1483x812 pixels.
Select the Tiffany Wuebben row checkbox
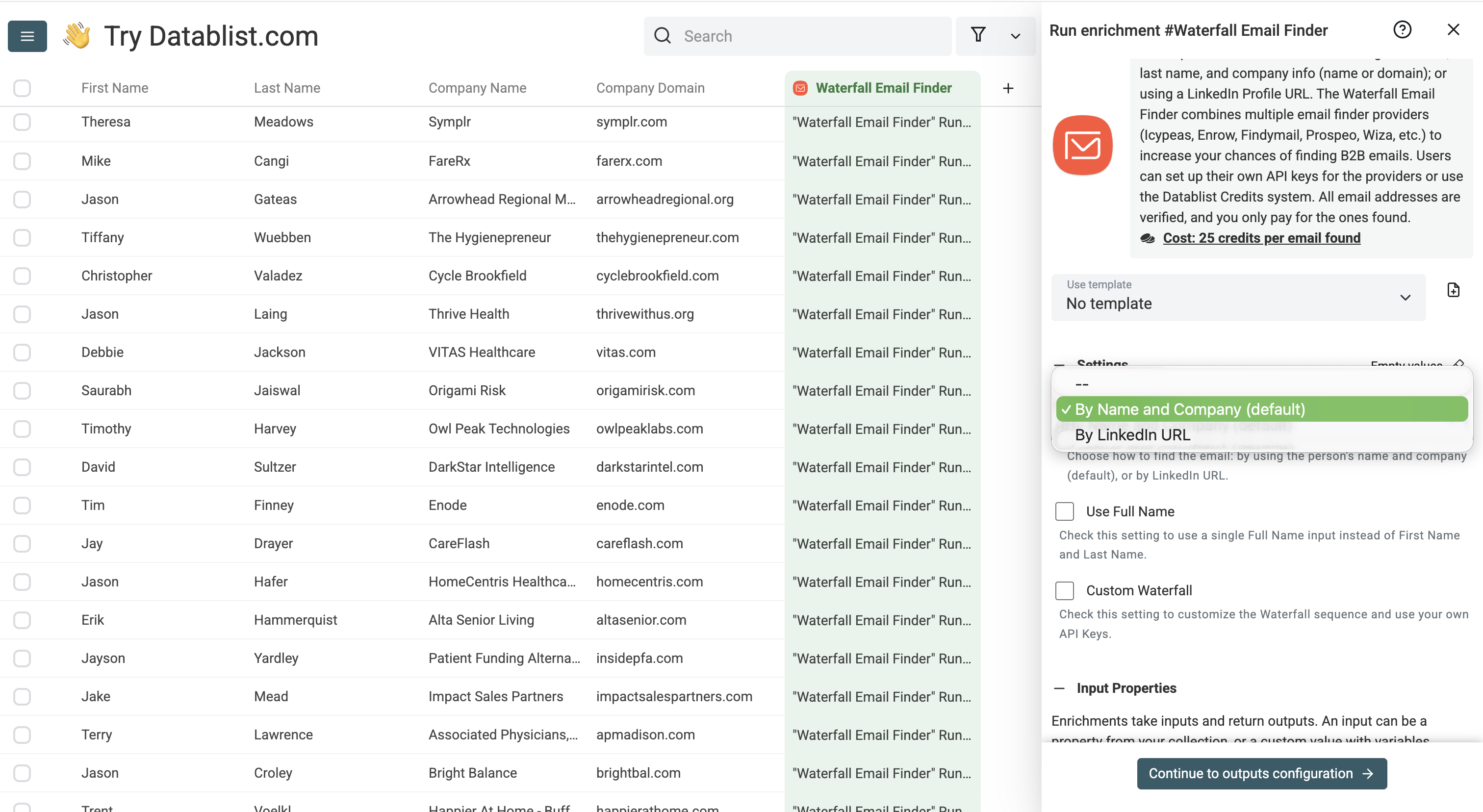click(x=22, y=238)
